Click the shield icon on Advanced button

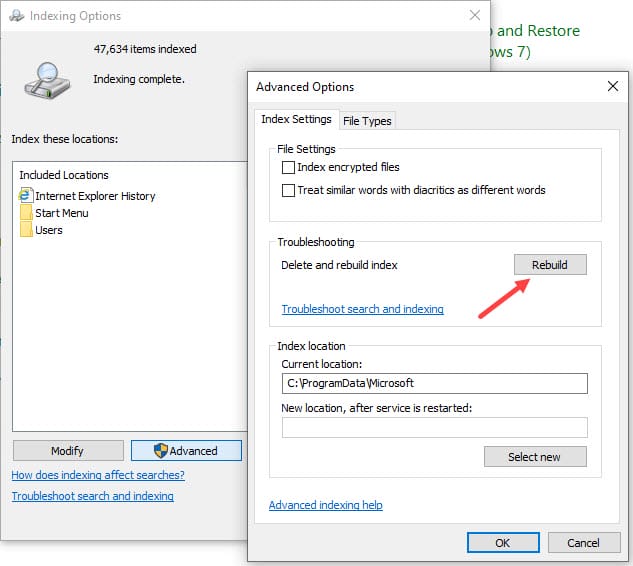pyautogui.click(x=161, y=451)
